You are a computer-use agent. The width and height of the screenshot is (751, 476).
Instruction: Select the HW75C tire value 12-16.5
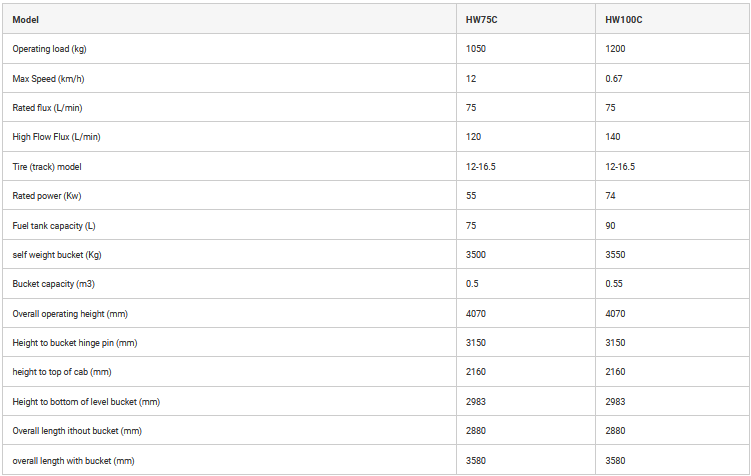click(x=480, y=167)
